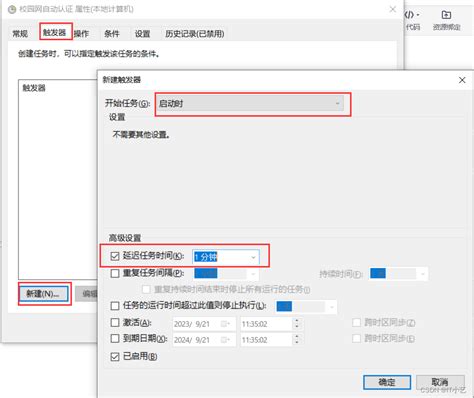Screen dimensions: 474x398
Task: Adjust the 到期日期 time spinner arrows
Action: click(x=297, y=340)
